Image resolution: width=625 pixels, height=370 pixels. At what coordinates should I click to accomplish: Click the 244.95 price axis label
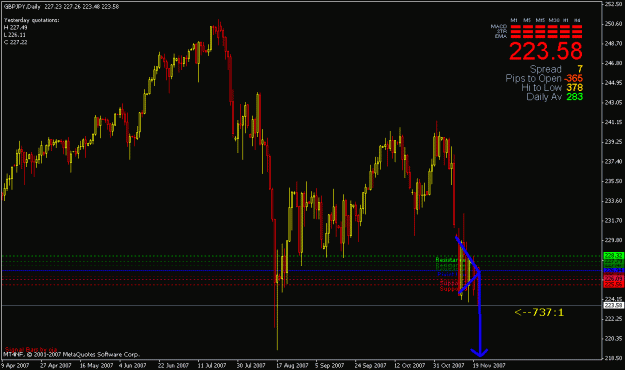pos(613,83)
